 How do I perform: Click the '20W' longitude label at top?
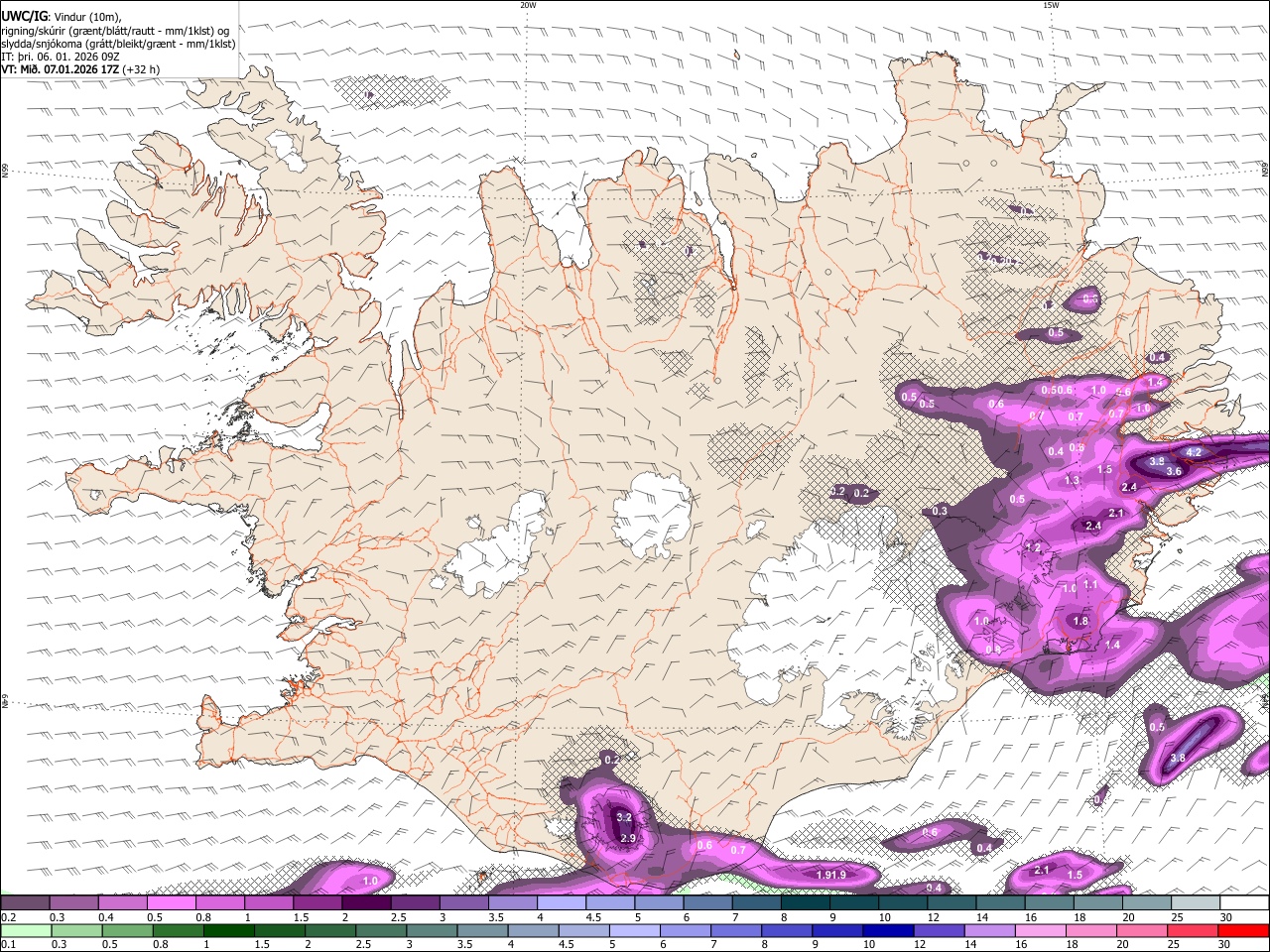[x=528, y=5]
